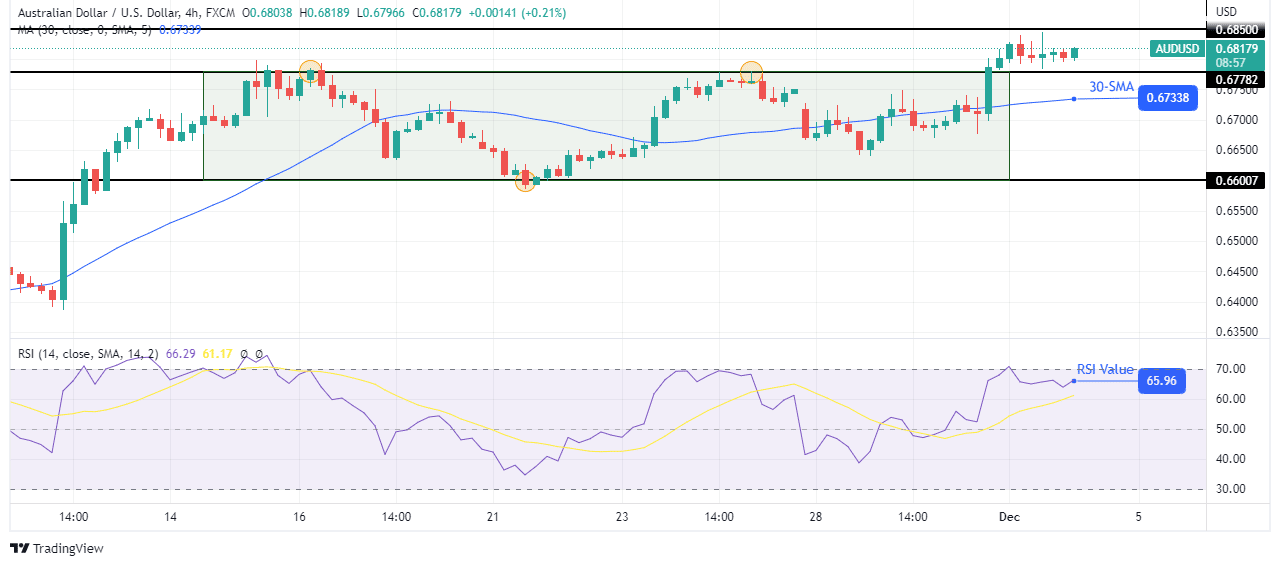Click the 70.00 RSI axis label
Image resolution: width=1274 pixels, height=566 pixels.
(x=1230, y=369)
